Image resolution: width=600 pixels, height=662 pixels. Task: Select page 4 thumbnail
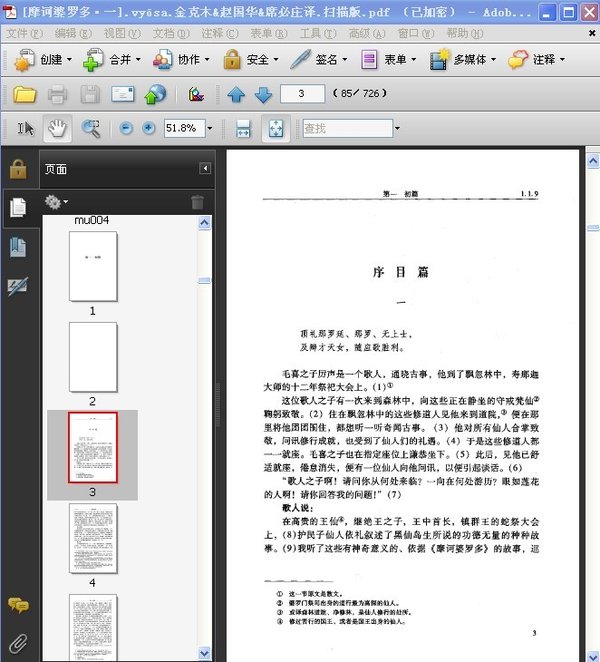[x=93, y=538]
